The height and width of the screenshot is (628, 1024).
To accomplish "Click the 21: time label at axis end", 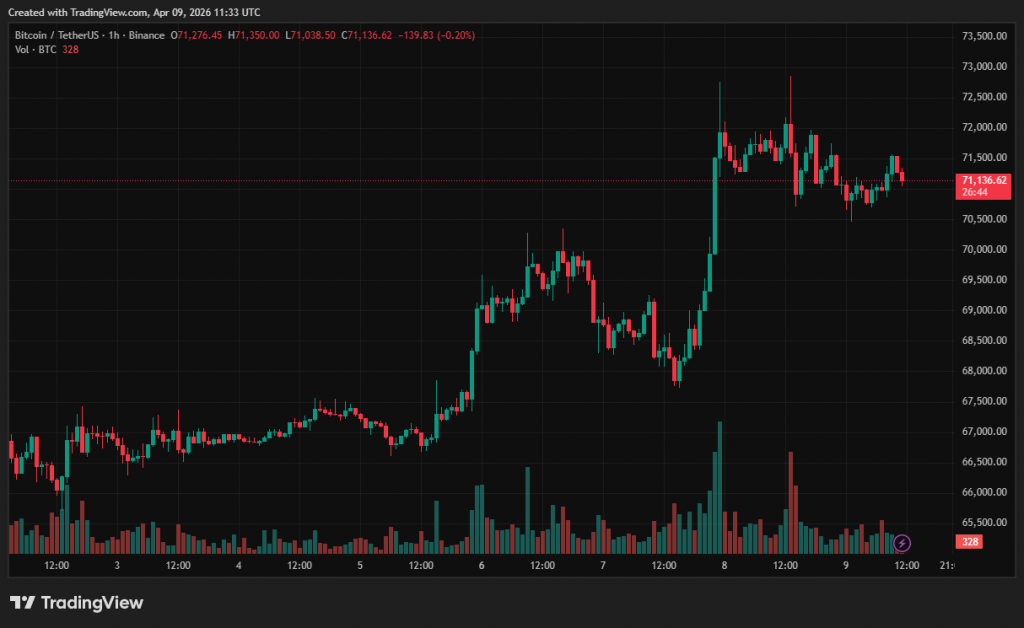I will tap(948, 566).
